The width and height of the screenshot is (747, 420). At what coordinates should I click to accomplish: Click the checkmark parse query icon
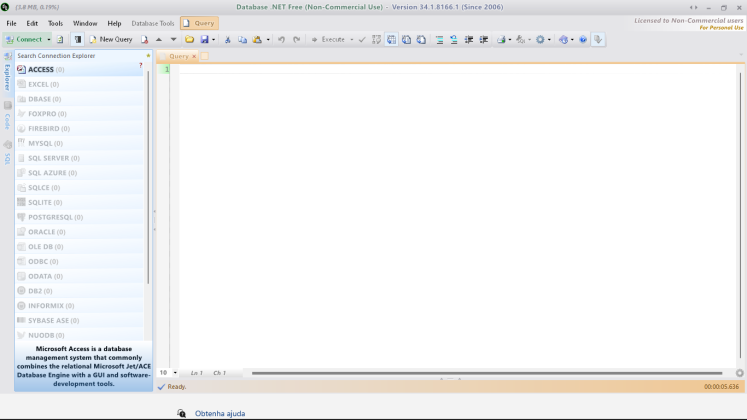tap(362, 40)
